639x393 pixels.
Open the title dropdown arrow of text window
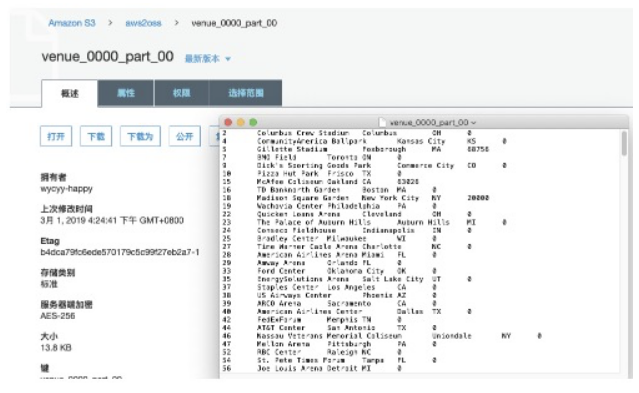point(473,123)
